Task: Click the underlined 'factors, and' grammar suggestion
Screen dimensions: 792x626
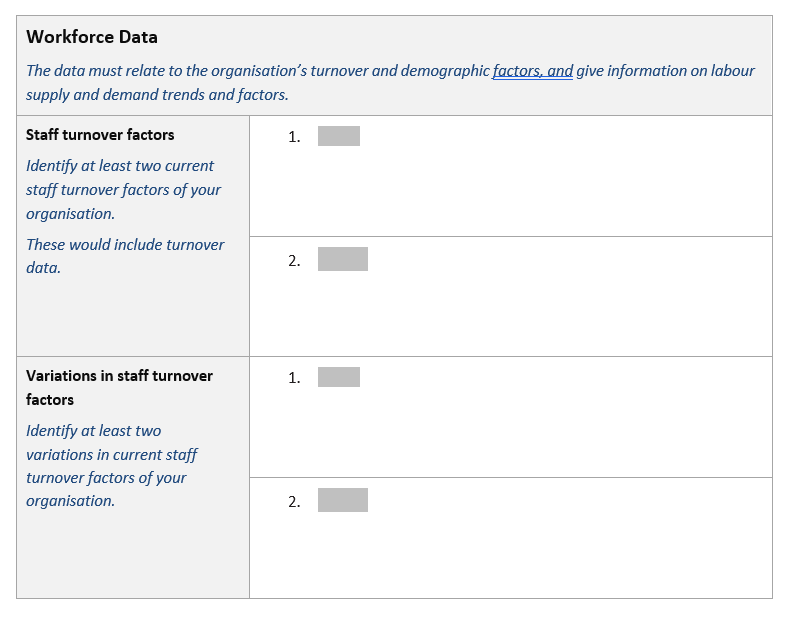Action: [532, 71]
